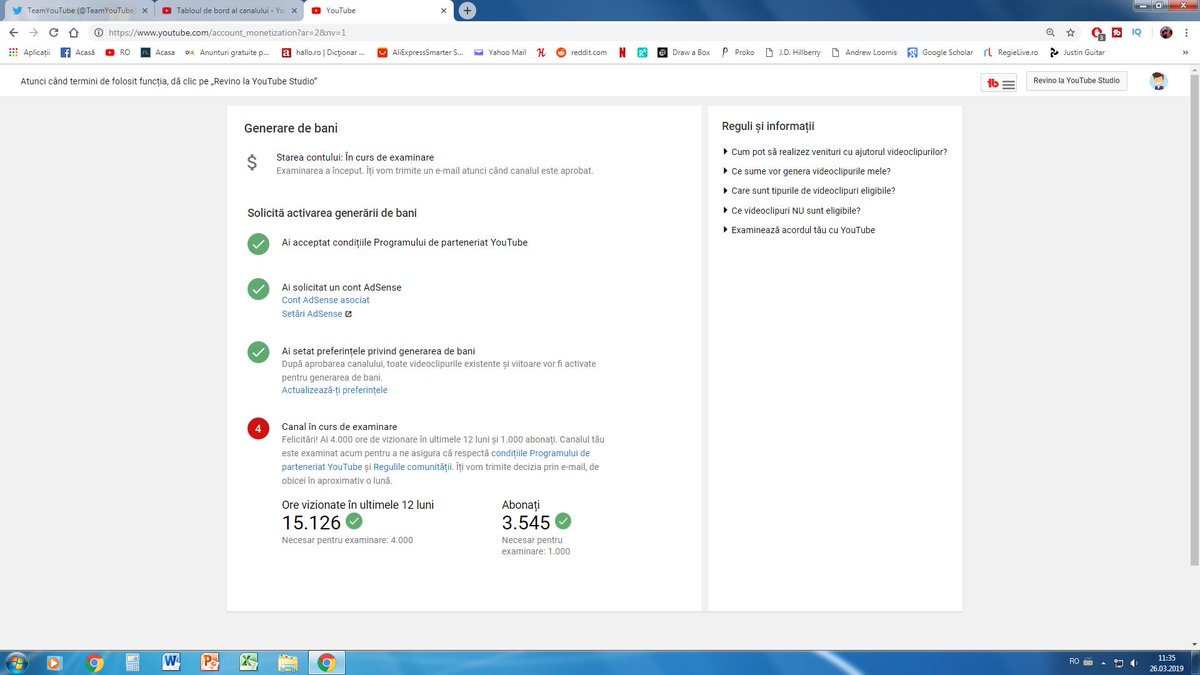Open the zoom magnifier icon in the address bar
1200x675 pixels.
click(x=1049, y=32)
